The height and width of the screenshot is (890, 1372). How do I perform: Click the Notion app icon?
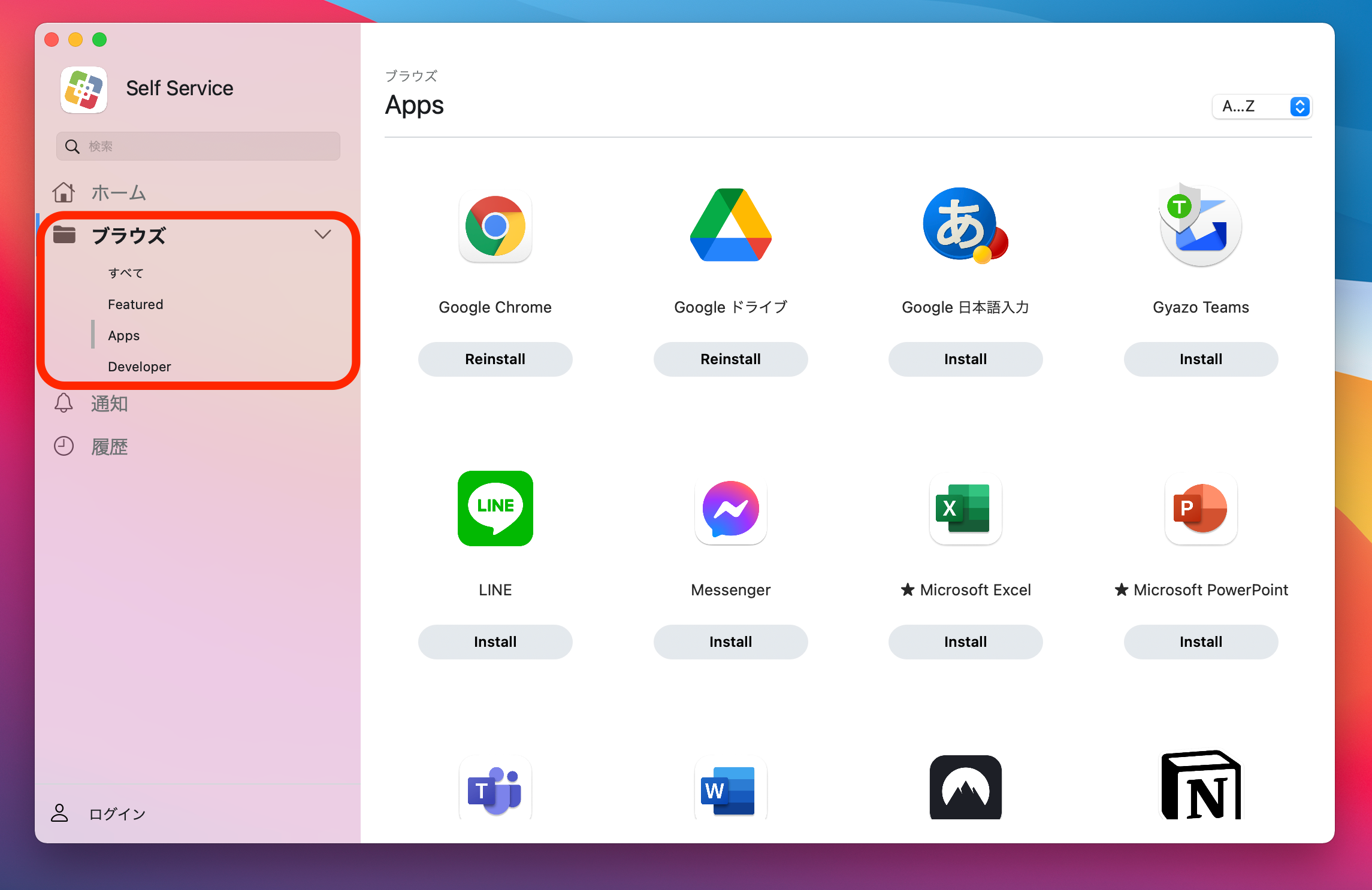point(1200,786)
